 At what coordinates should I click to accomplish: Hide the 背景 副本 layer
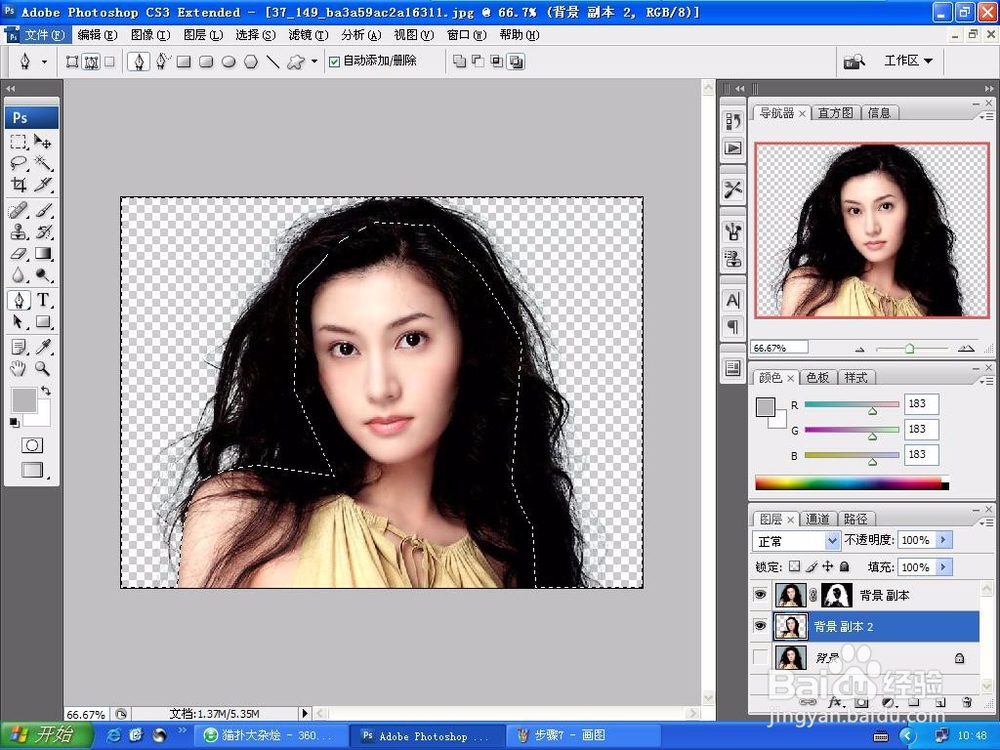click(760, 594)
